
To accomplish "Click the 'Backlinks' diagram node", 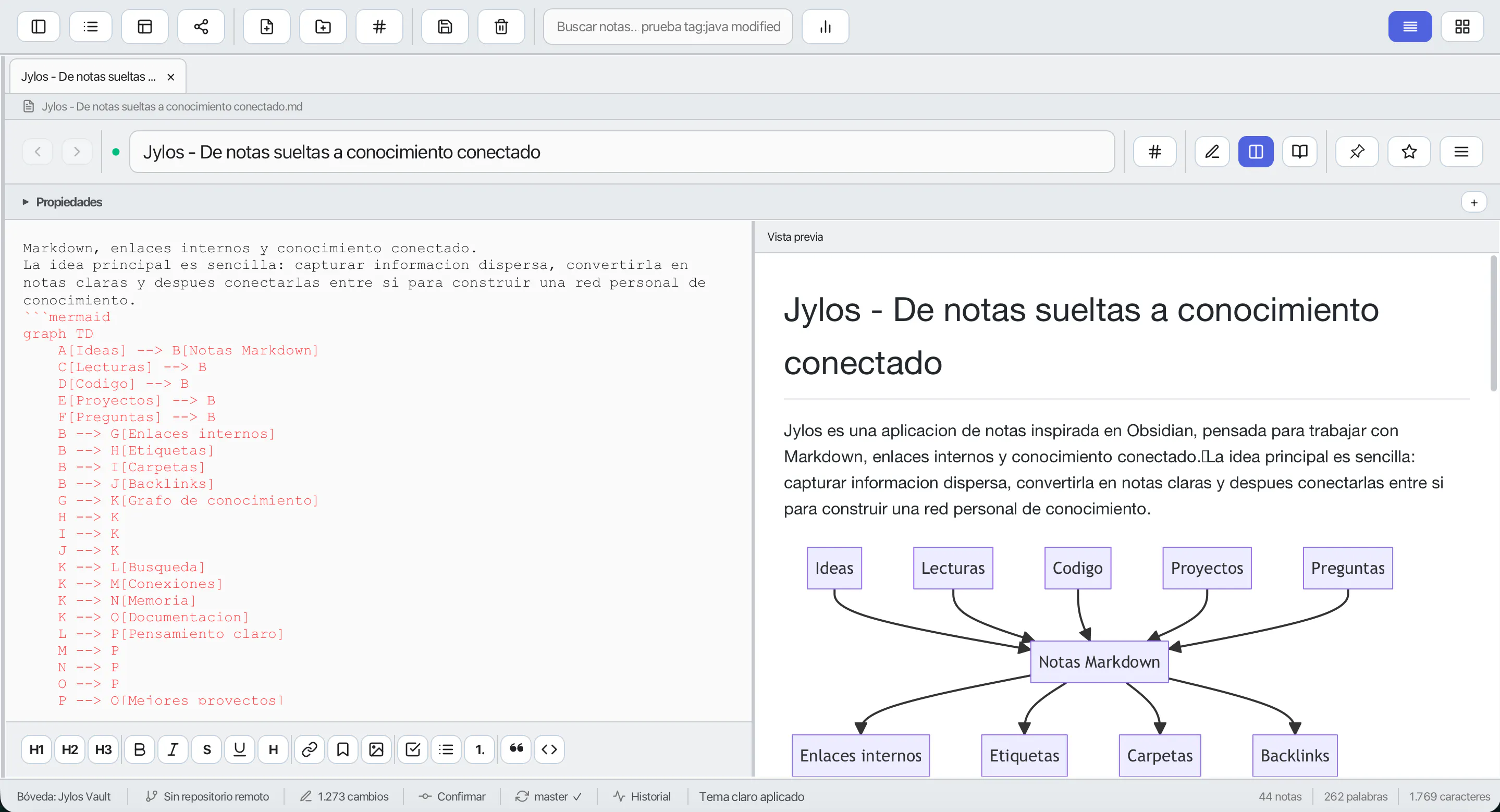I will (x=1295, y=756).
